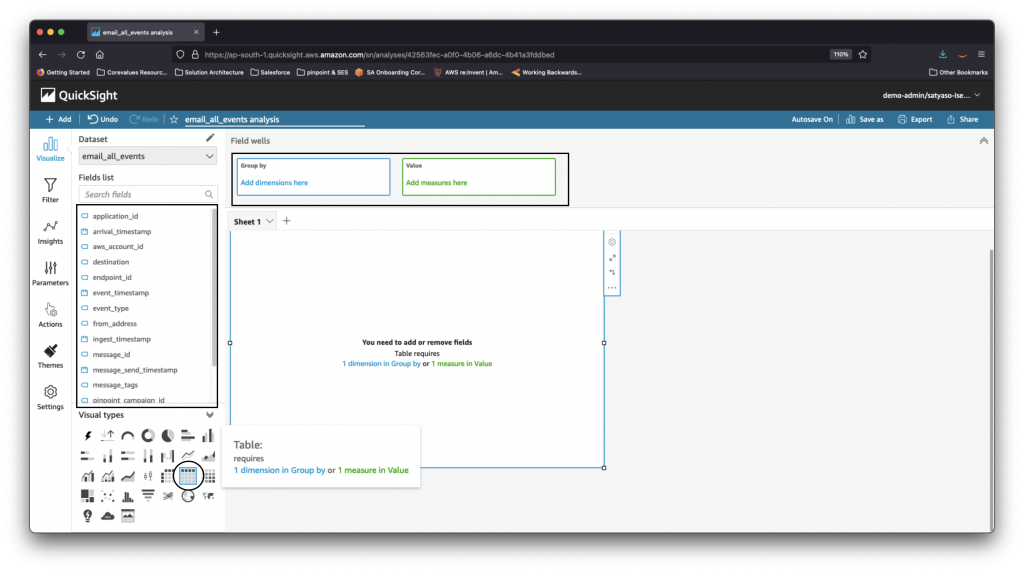Select the line chart visual type
Screen dimensions: 1024x572
pos(188,456)
